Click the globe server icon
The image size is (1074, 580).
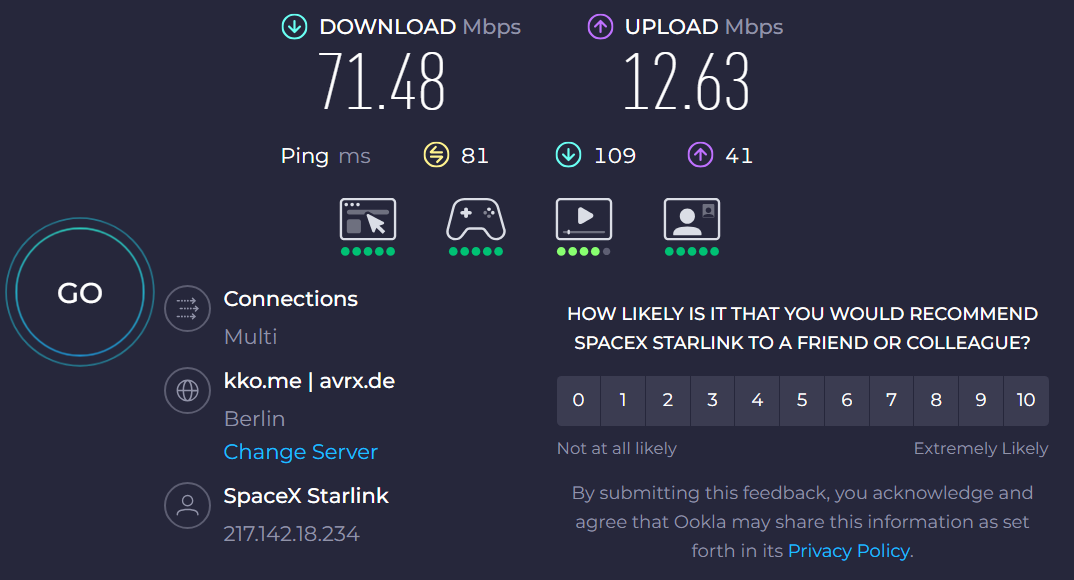coord(187,391)
